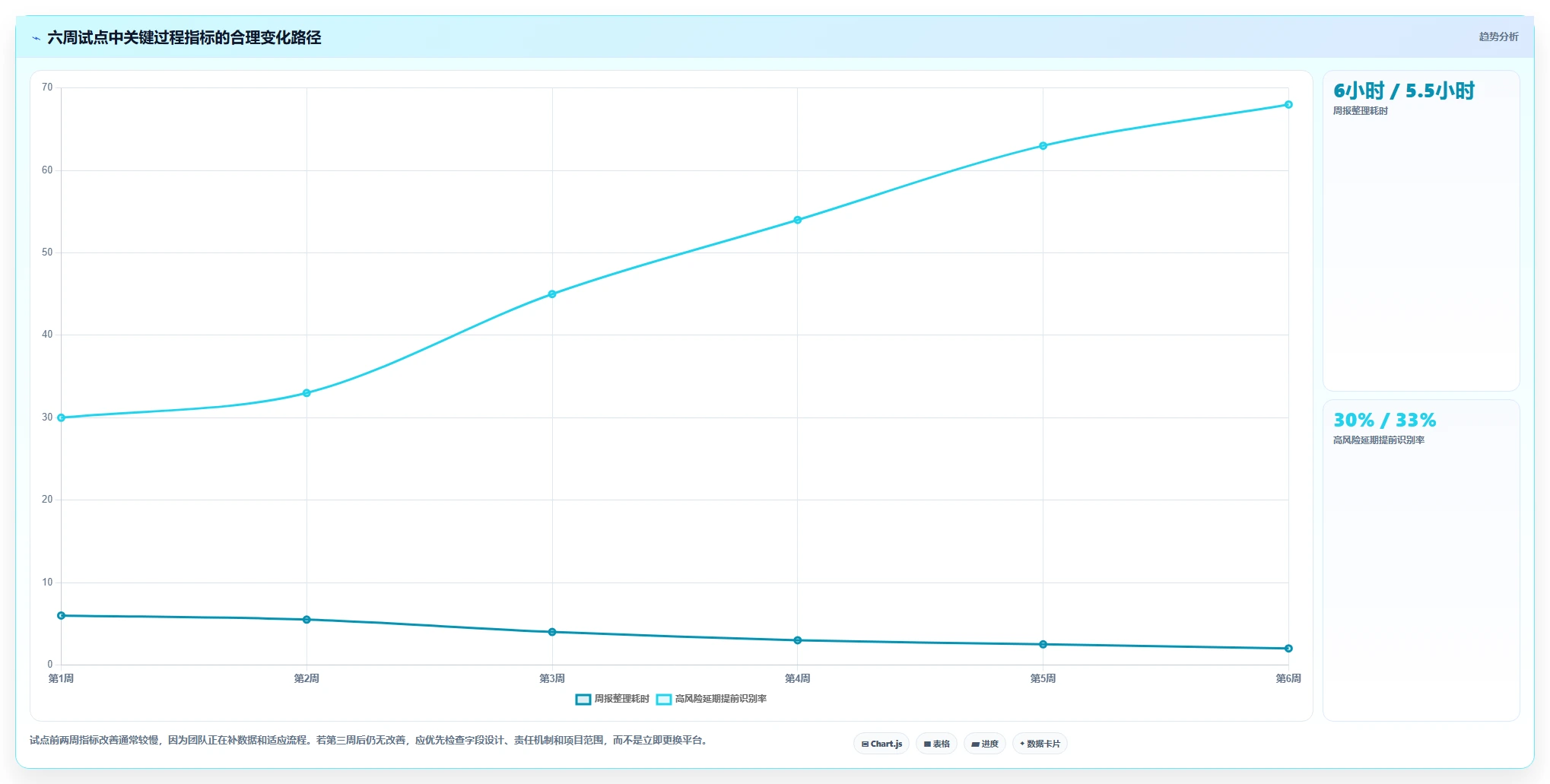Click the trend icon beside the chart title
Screen dimensions: 1550x784
tap(36, 38)
